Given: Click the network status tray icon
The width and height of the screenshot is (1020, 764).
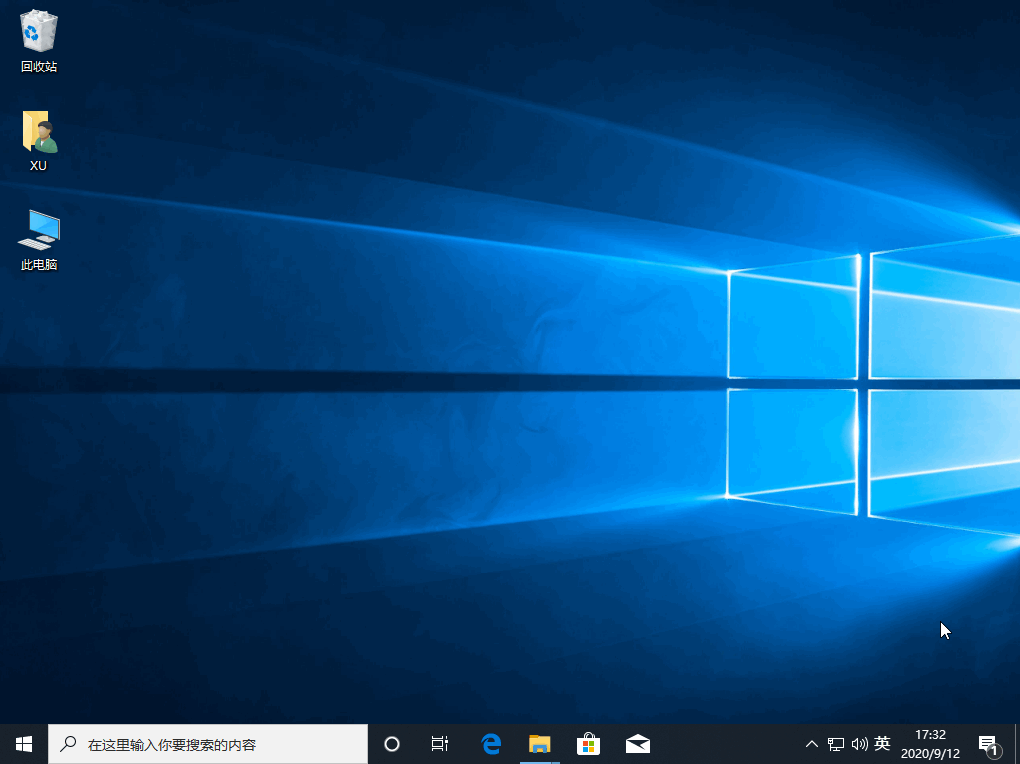Looking at the screenshot, I should point(836,744).
